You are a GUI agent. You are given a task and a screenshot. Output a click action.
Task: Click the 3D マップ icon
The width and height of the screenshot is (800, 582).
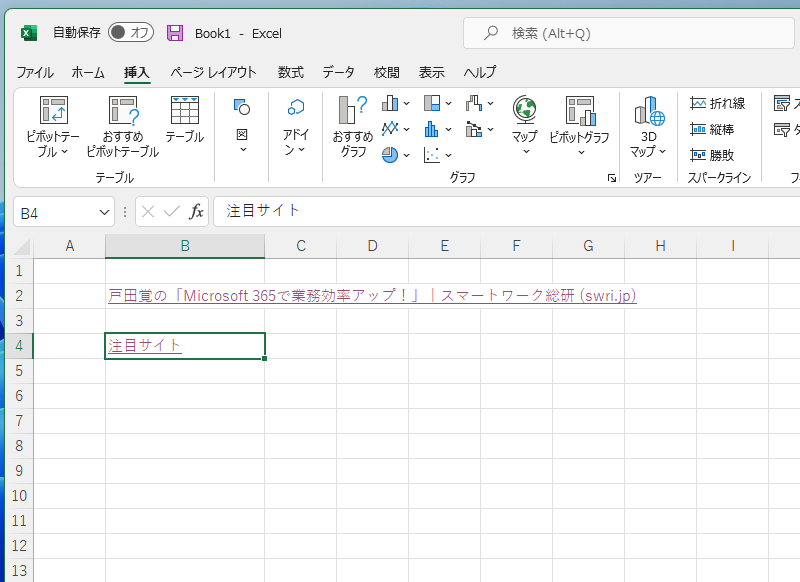(649, 110)
